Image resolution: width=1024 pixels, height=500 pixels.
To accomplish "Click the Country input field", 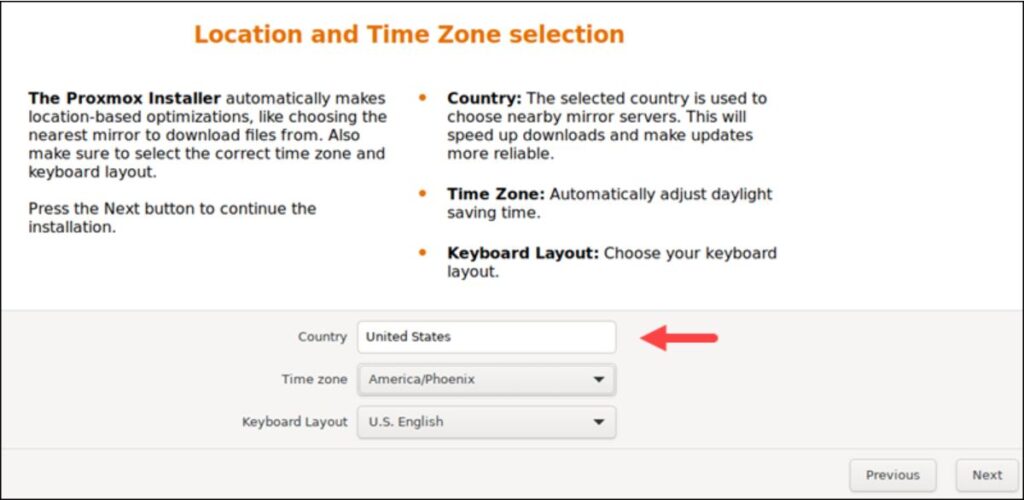I will [x=486, y=337].
